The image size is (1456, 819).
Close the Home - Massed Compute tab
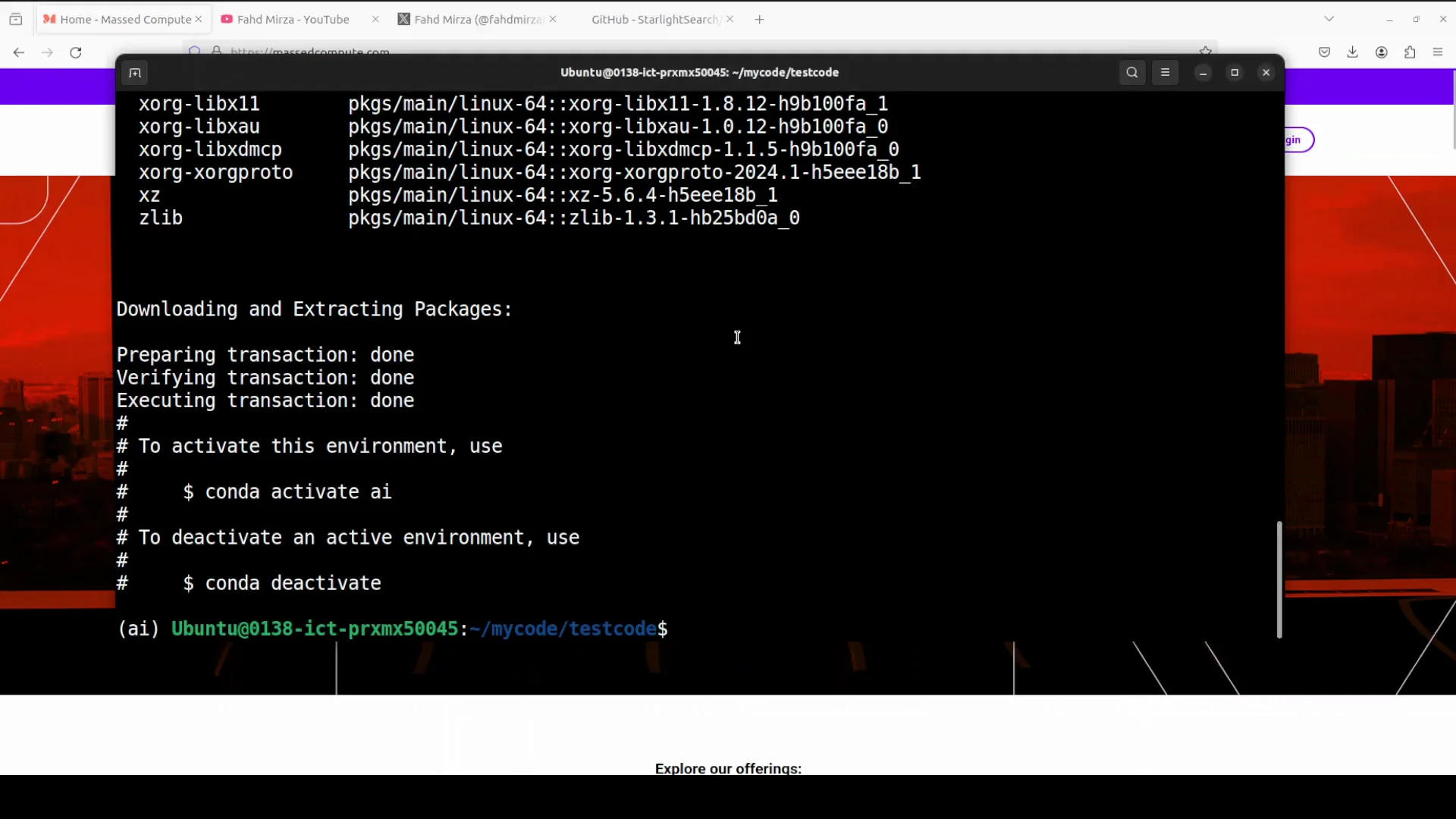tap(199, 20)
